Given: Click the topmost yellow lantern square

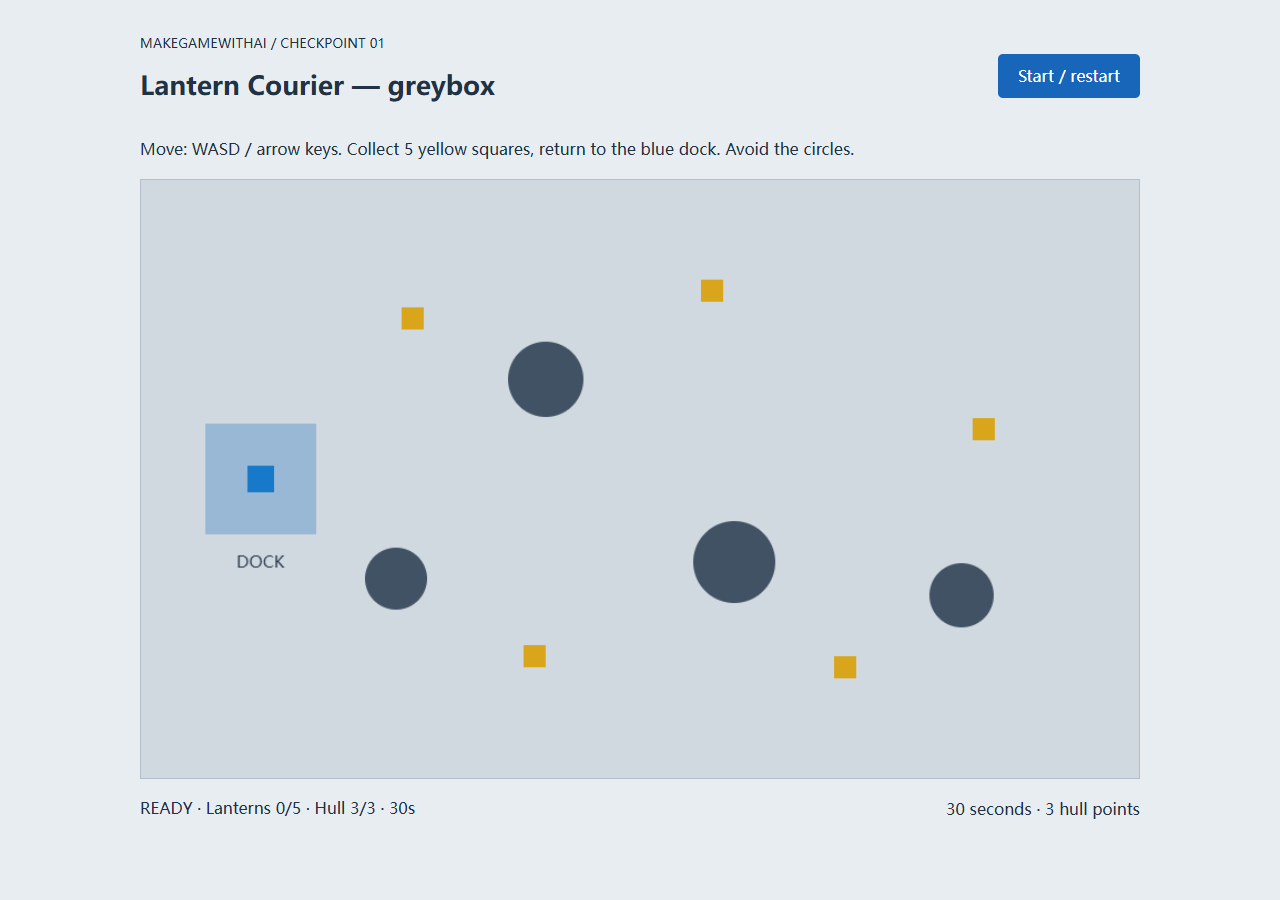Looking at the screenshot, I should coord(712,291).
